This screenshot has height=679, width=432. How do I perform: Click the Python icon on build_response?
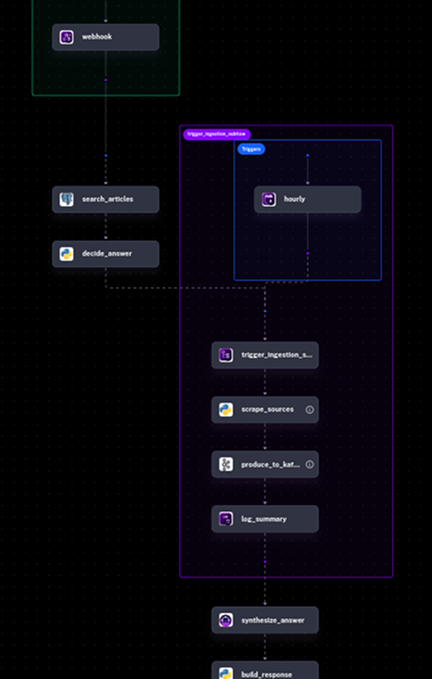[x=226, y=673]
